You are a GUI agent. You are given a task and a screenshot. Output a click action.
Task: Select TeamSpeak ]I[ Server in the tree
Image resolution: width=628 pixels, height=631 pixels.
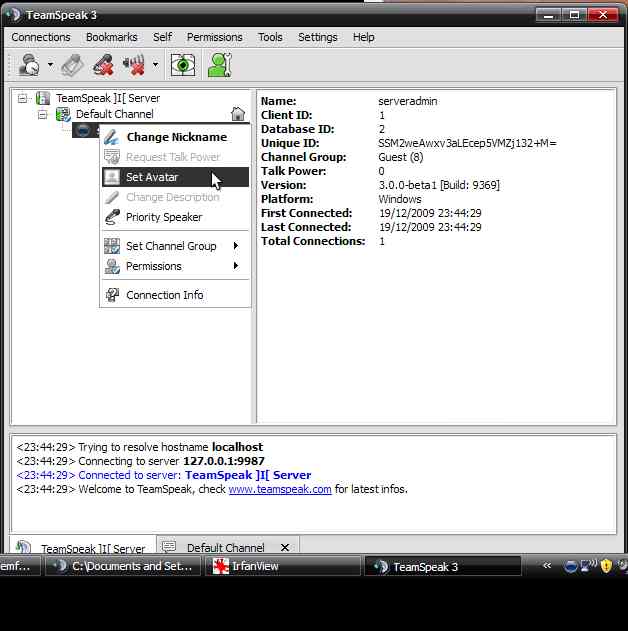[108, 98]
